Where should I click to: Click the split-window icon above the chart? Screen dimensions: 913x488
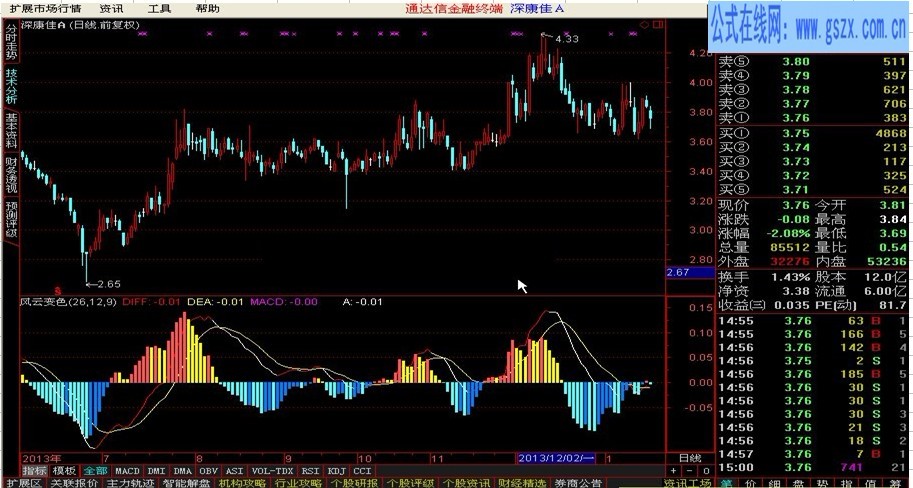(x=658, y=24)
